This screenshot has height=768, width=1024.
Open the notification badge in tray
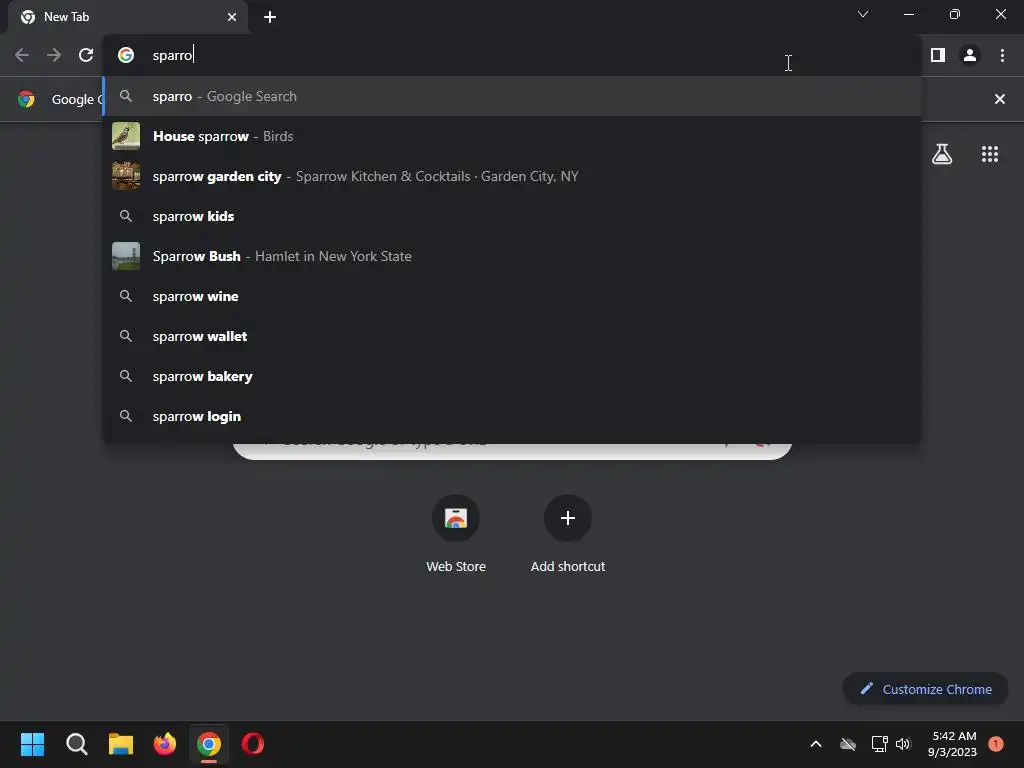(x=995, y=744)
